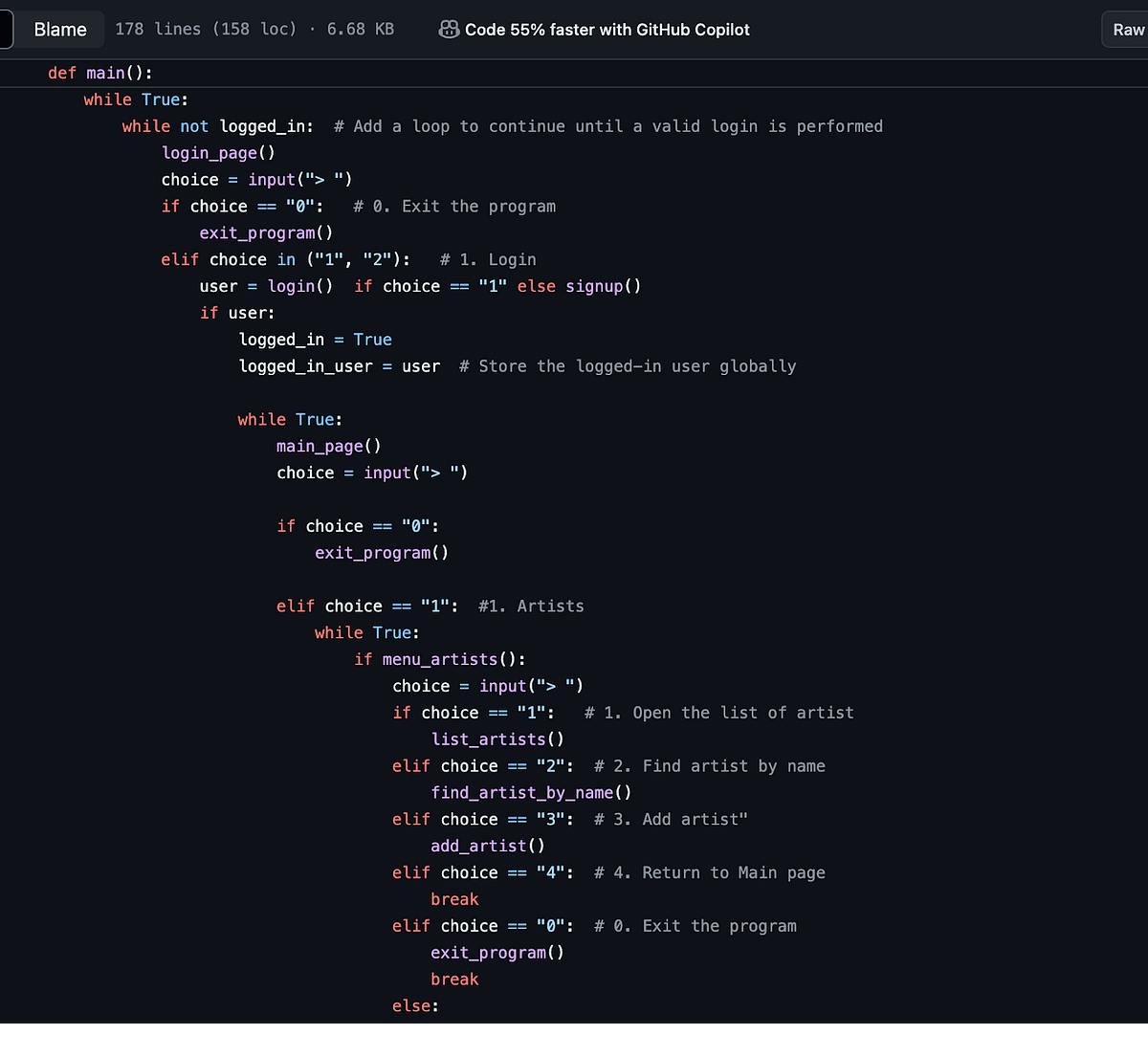The width and height of the screenshot is (1148, 1058).
Task: Click the 'main_page()' call
Action: [x=329, y=447]
